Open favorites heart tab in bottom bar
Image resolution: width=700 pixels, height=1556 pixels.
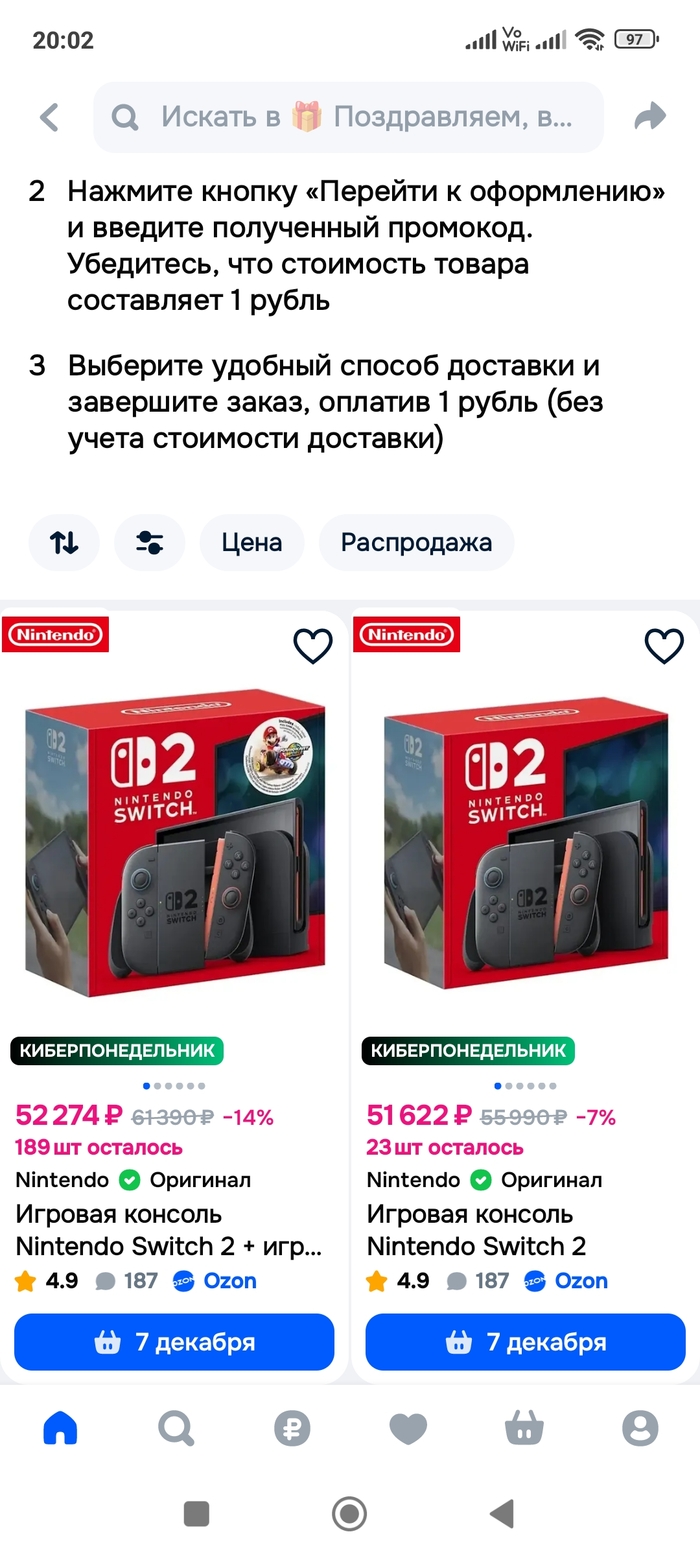coord(408,1428)
